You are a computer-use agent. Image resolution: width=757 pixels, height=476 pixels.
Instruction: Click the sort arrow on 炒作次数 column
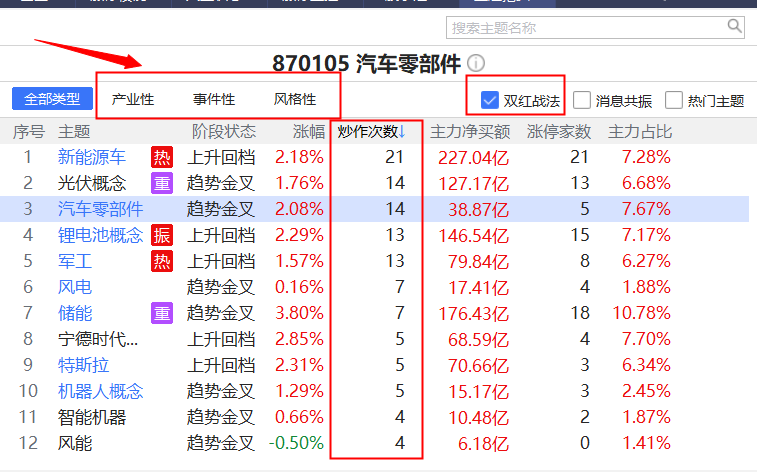click(x=402, y=132)
